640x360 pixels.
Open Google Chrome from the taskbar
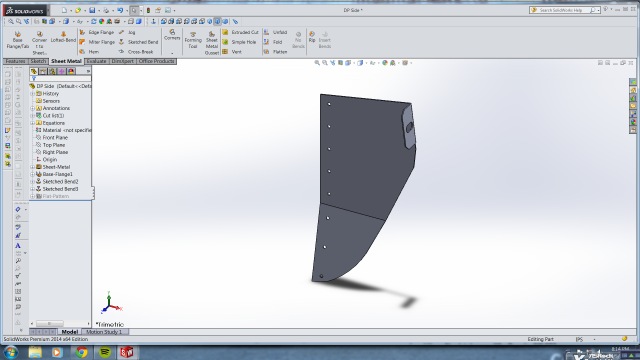tap(81, 352)
